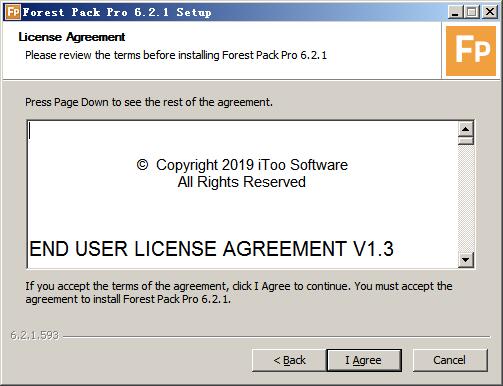Image resolution: width=503 pixels, height=386 pixels.
Task: Click the small Fp icon in the title bar
Action: (13, 12)
